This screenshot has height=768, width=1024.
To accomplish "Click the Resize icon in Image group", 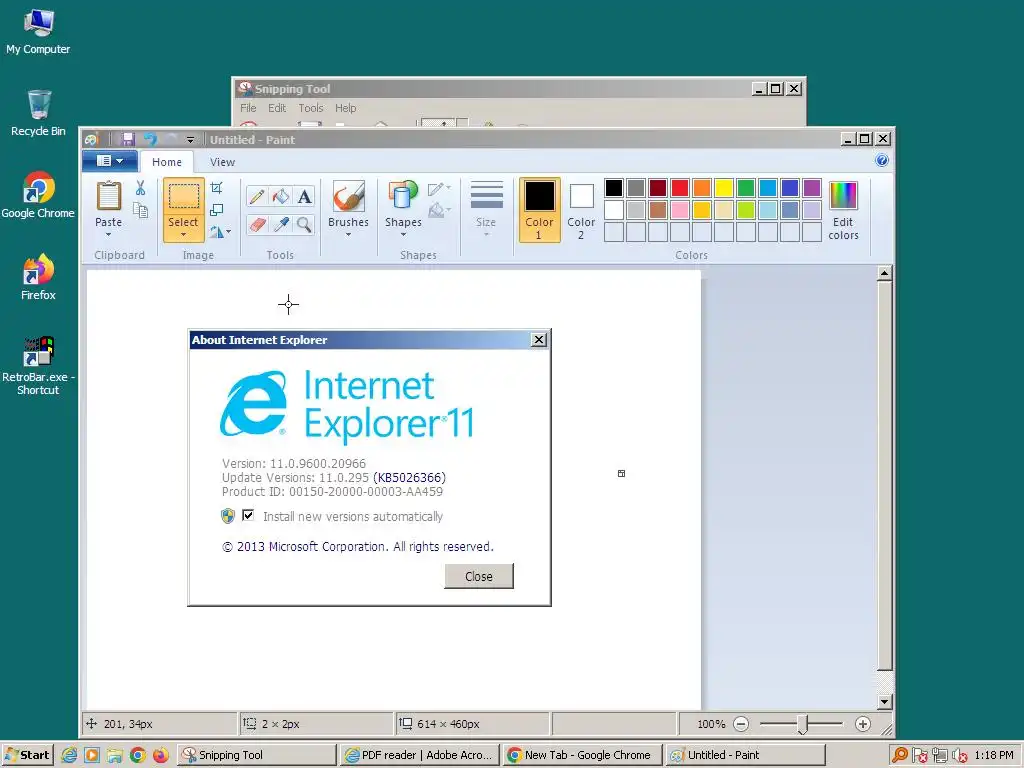I will [x=217, y=210].
